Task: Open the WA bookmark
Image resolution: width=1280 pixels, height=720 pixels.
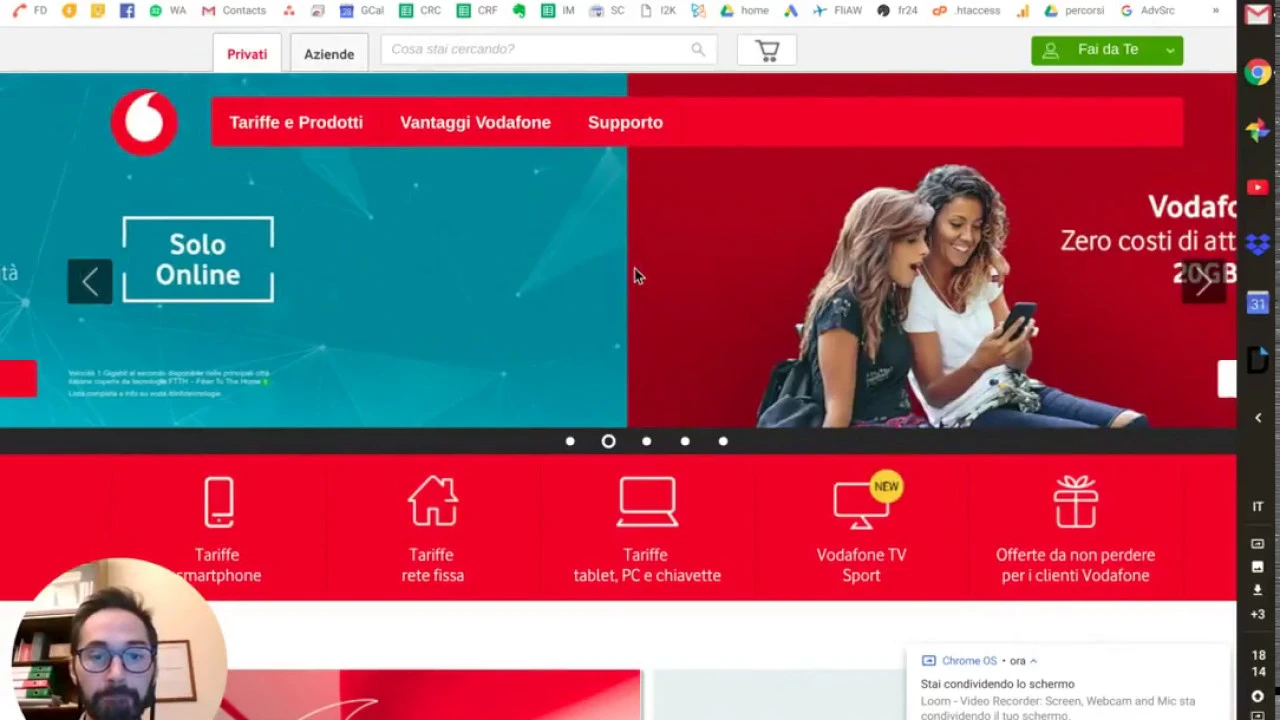Action: point(167,10)
